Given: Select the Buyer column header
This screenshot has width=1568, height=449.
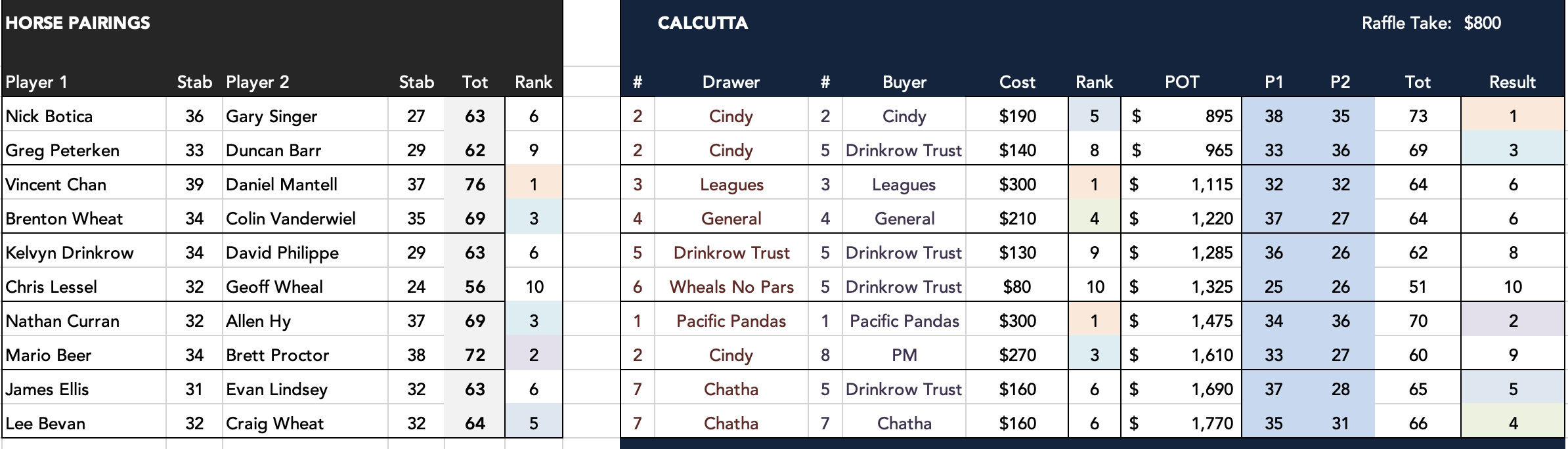Looking at the screenshot, I should (x=904, y=82).
